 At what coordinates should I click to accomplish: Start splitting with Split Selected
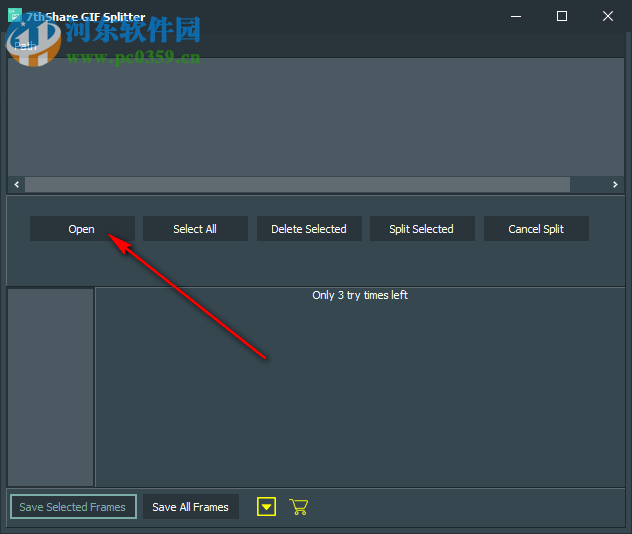point(422,229)
